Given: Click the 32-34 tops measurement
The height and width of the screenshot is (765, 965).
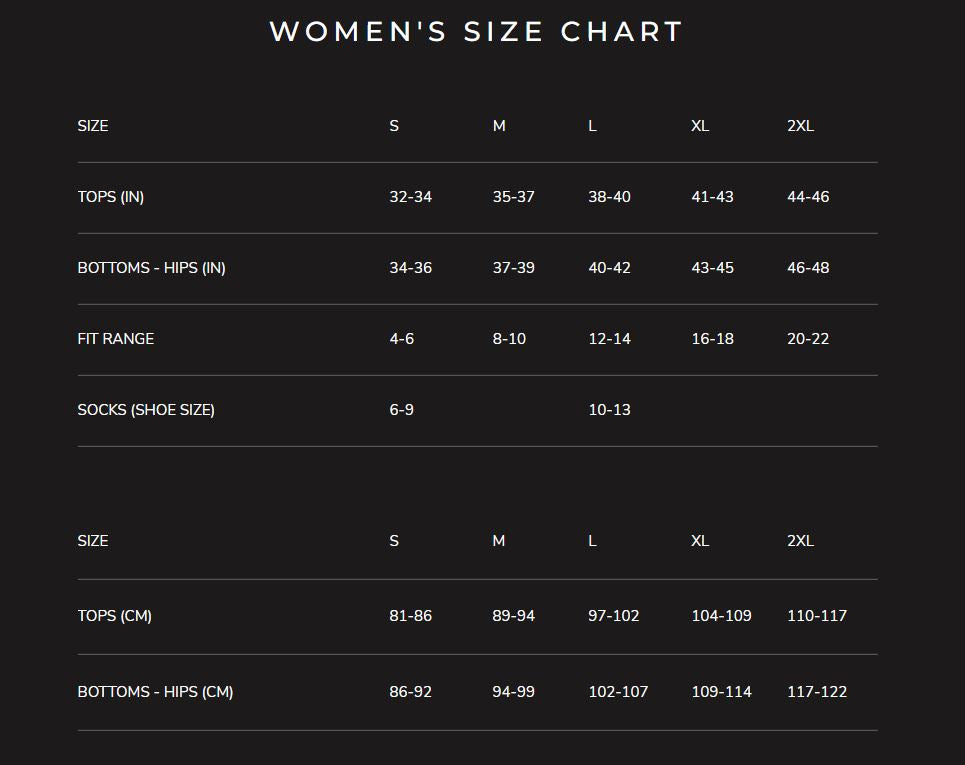Looking at the screenshot, I should point(410,197).
